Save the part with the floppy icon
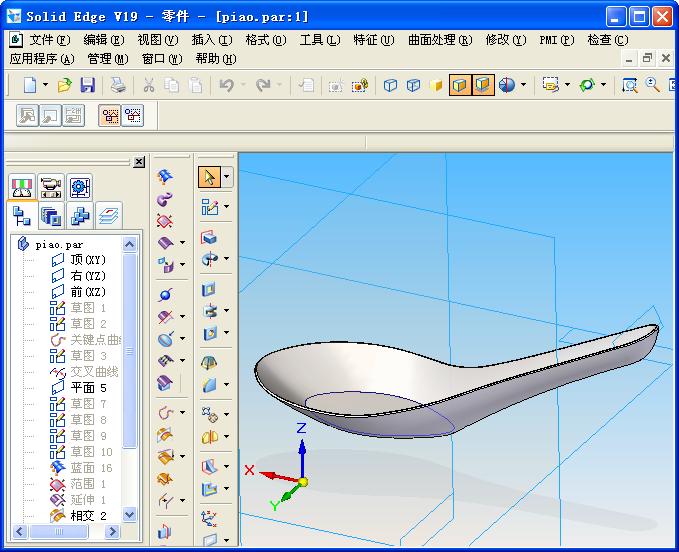 87,85
